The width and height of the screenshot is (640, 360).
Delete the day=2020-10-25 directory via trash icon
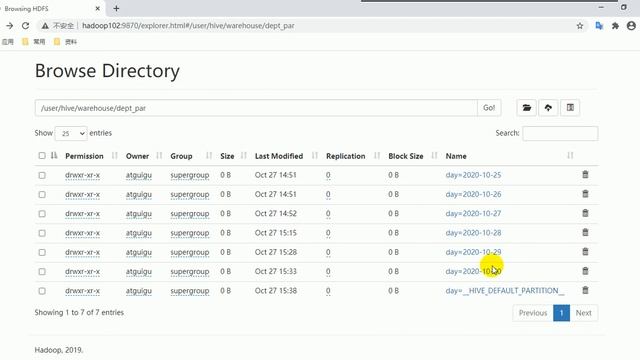[x=585, y=175]
